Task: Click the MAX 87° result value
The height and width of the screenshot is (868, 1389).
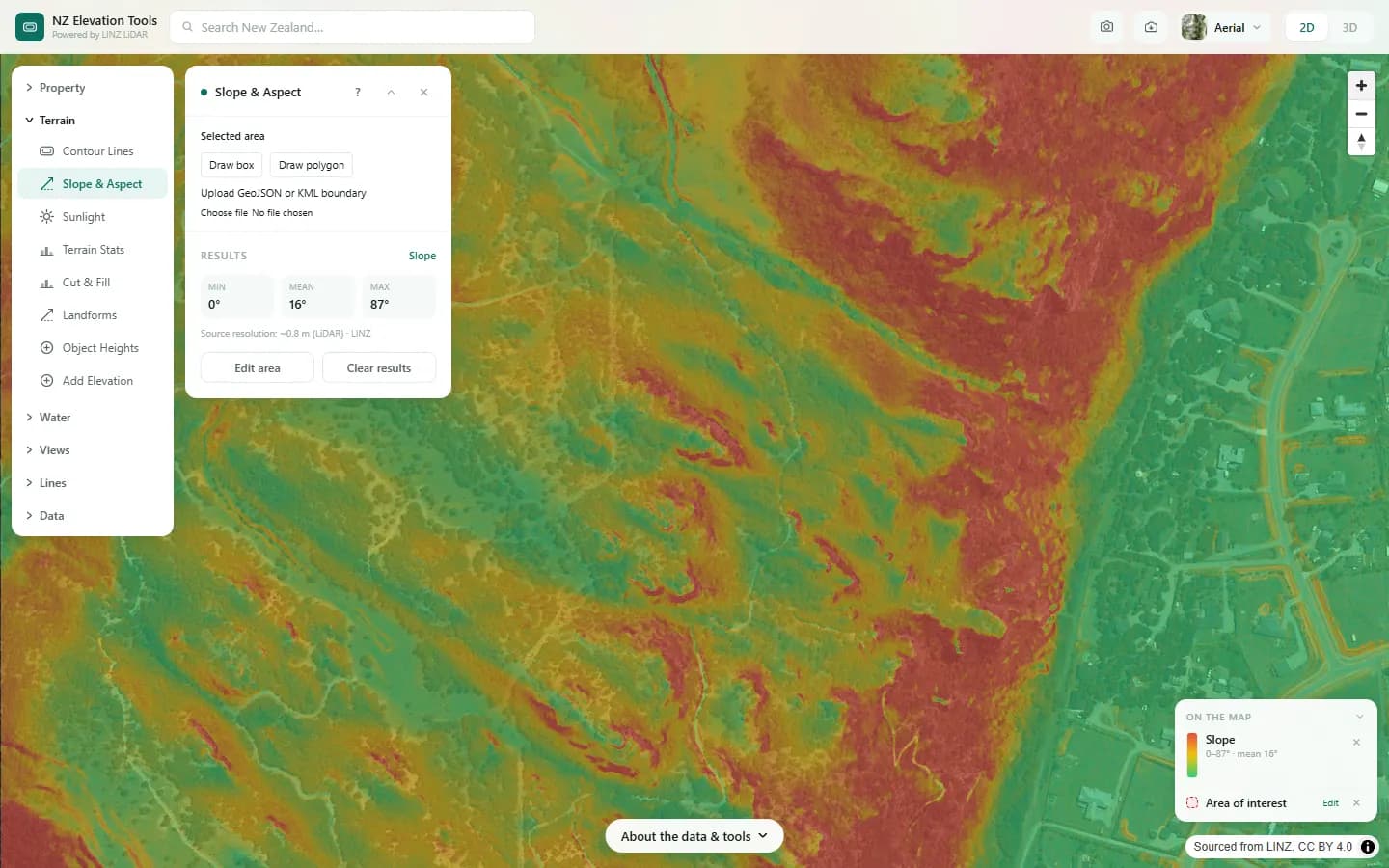Action: coord(399,297)
